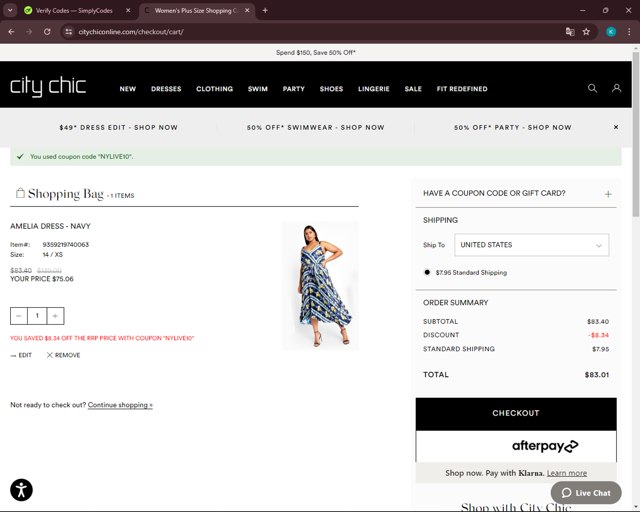Reload the page
The image size is (640, 512).
coord(47,32)
